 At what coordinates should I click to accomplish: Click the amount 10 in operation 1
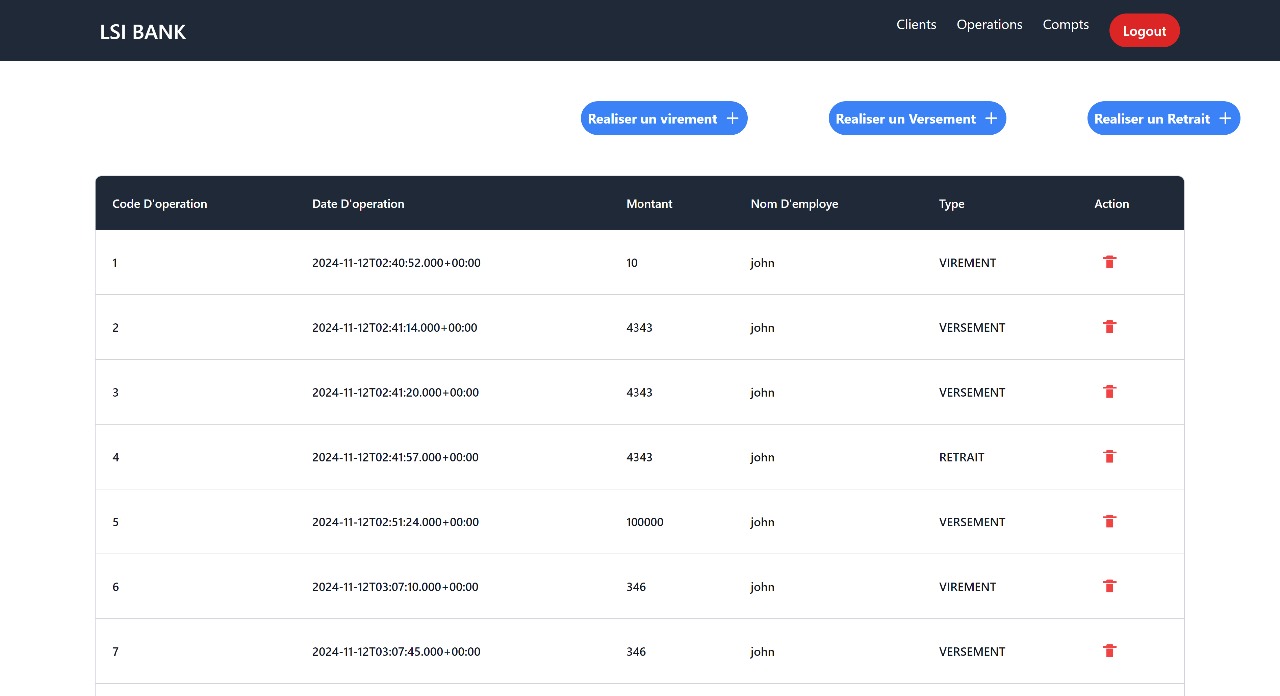(x=632, y=263)
